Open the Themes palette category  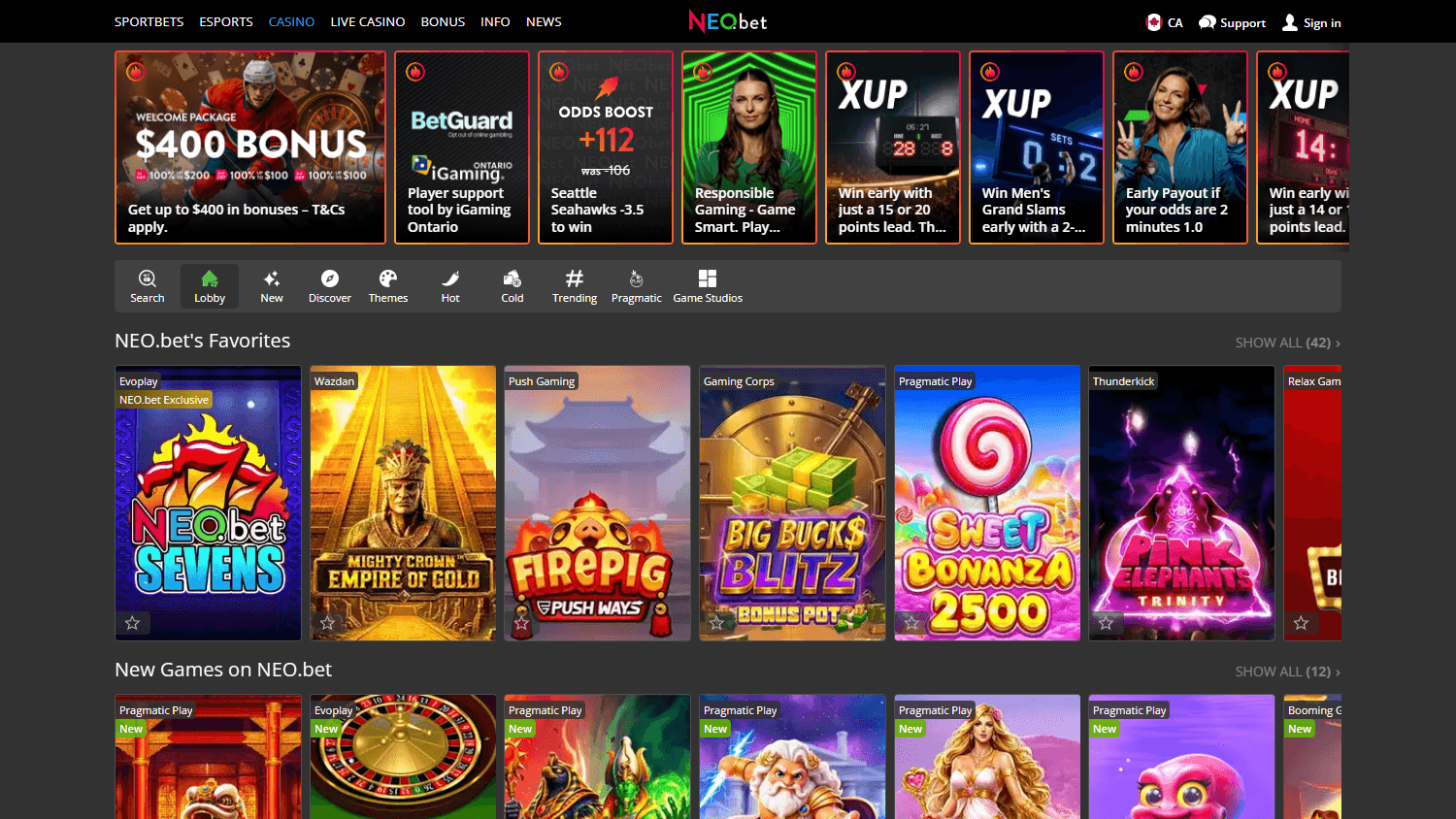388,286
